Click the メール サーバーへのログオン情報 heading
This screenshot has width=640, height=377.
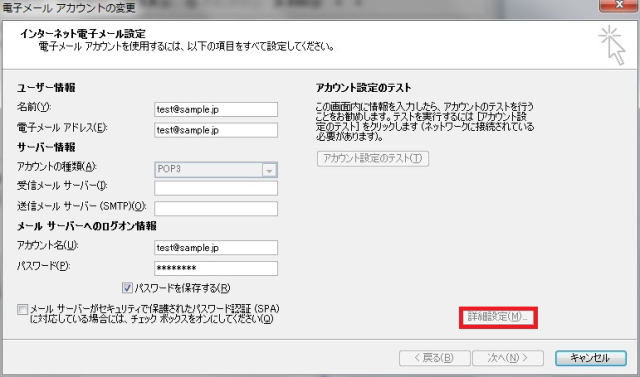[87, 226]
